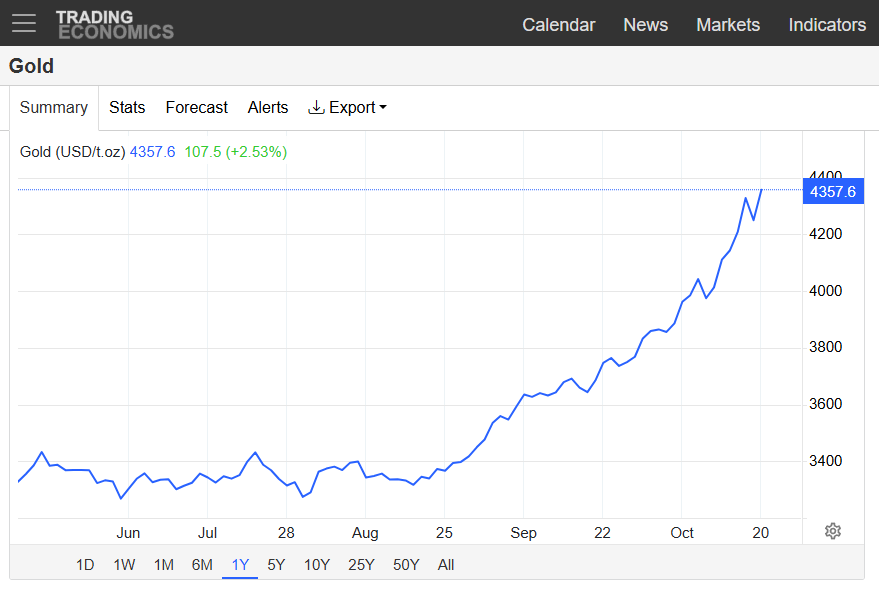Switch to the Stats tab
879x598 pixels.
coord(127,108)
